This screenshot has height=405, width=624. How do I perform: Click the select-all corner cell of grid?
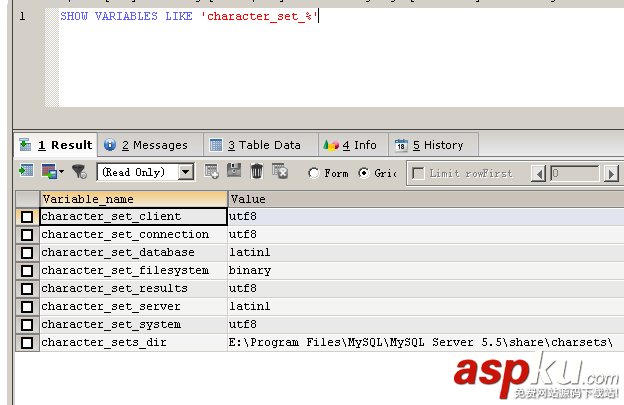(27, 199)
